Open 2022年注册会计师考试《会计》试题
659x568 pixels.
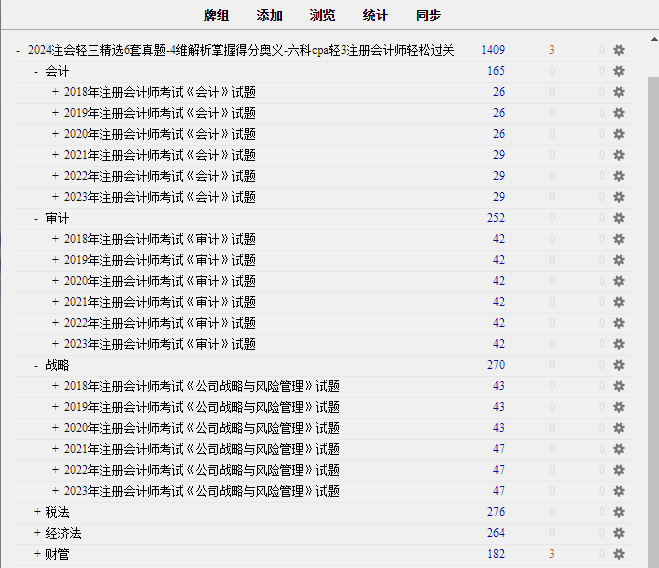tap(160, 177)
